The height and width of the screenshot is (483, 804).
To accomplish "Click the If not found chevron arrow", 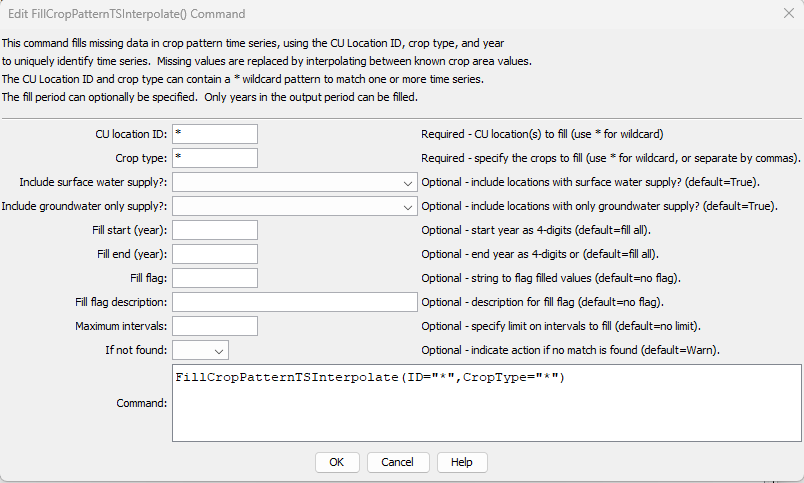I will pos(218,351).
